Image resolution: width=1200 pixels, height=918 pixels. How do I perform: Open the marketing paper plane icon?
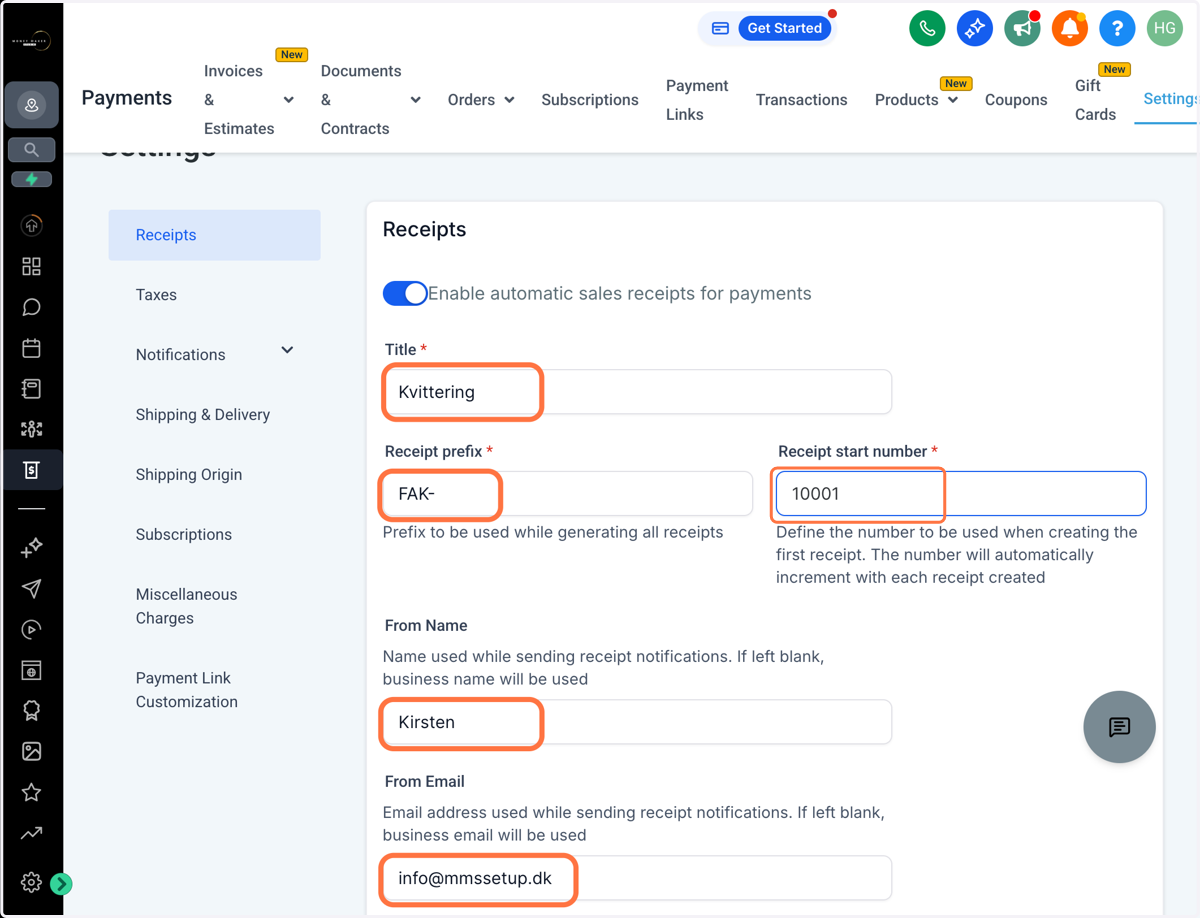(x=31, y=588)
